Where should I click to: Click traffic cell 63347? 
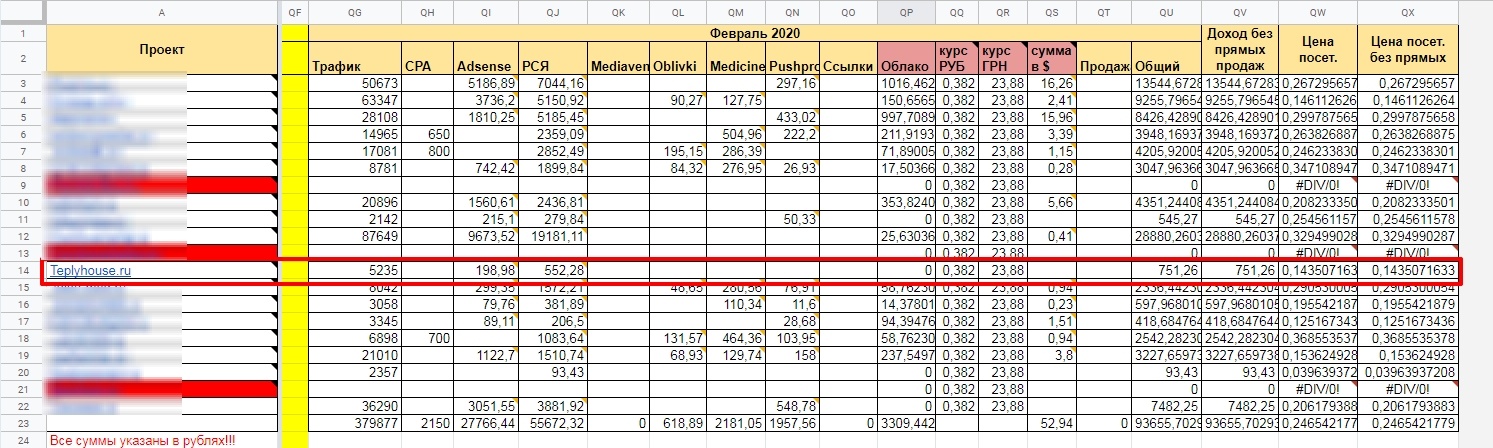pos(355,100)
